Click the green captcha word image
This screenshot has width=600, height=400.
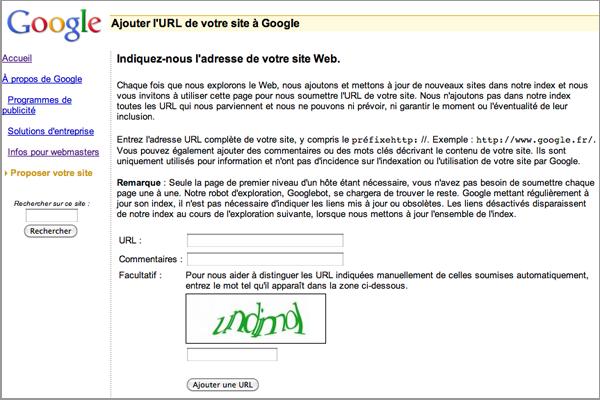256,318
